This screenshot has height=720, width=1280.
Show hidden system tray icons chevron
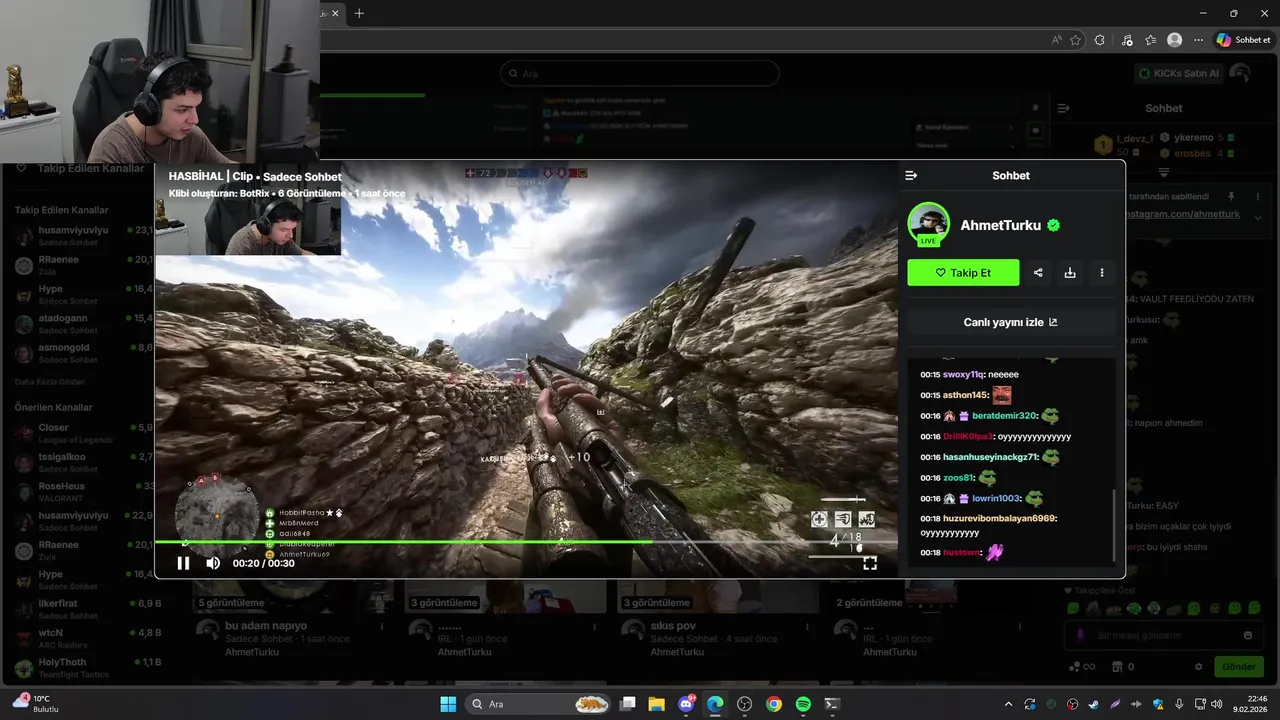[1008, 704]
